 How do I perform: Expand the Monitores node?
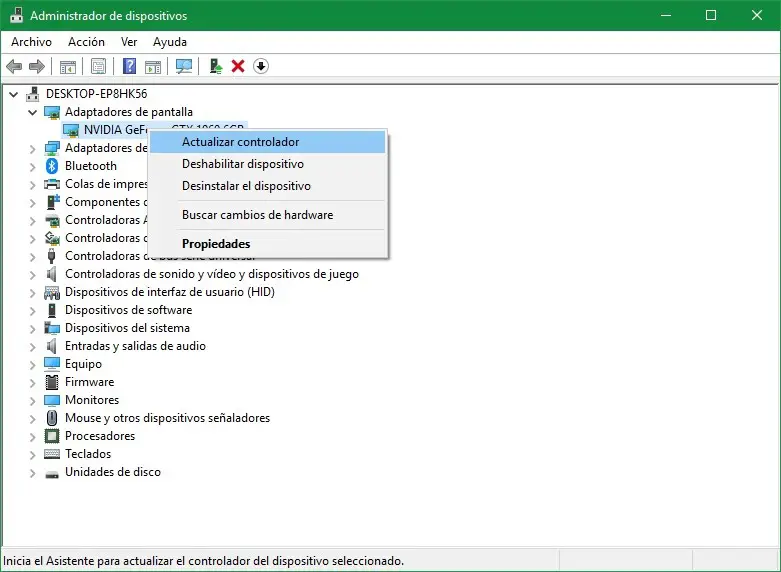pos(32,401)
